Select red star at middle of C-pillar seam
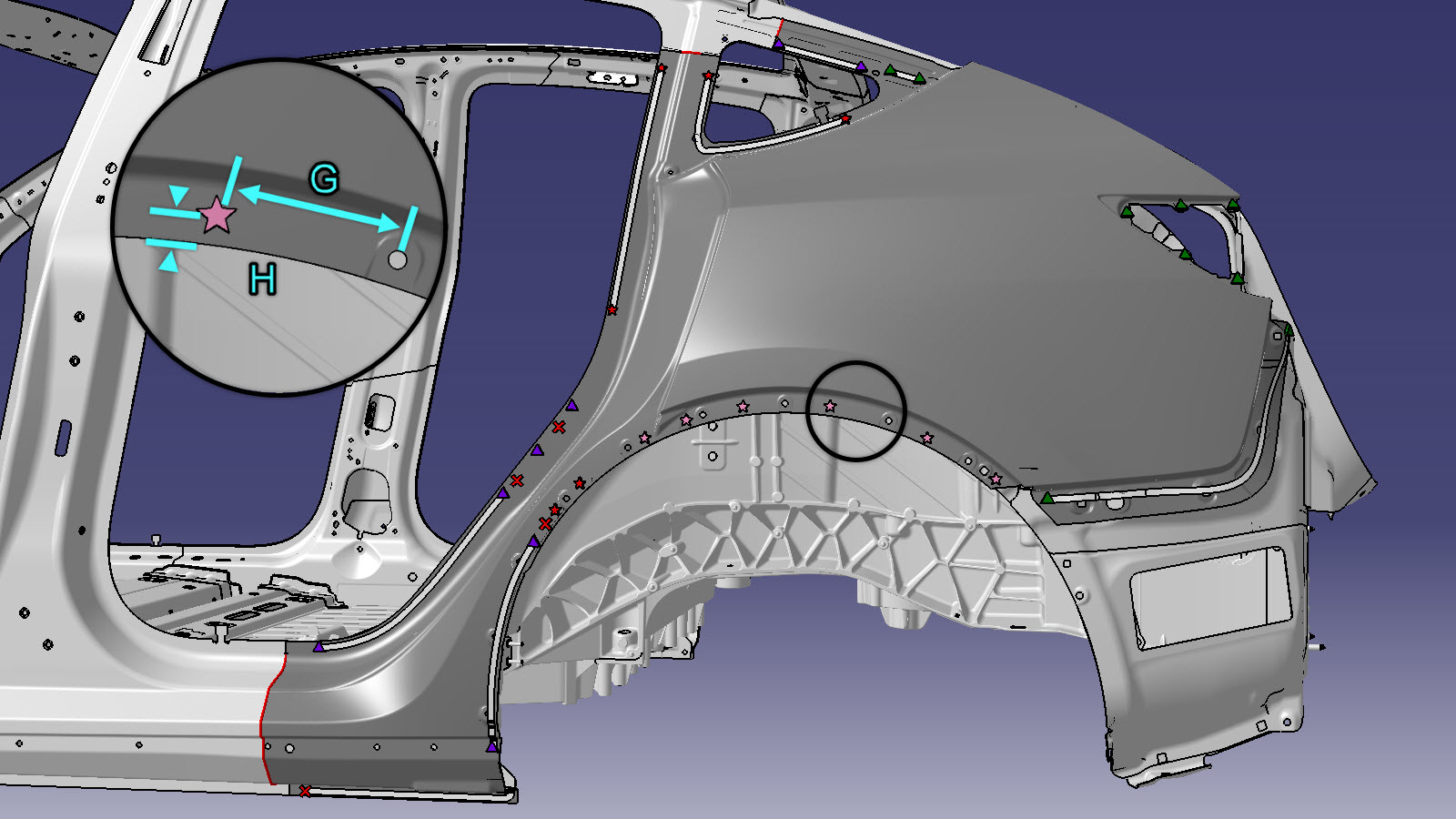The image size is (1456, 819). pos(612,311)
